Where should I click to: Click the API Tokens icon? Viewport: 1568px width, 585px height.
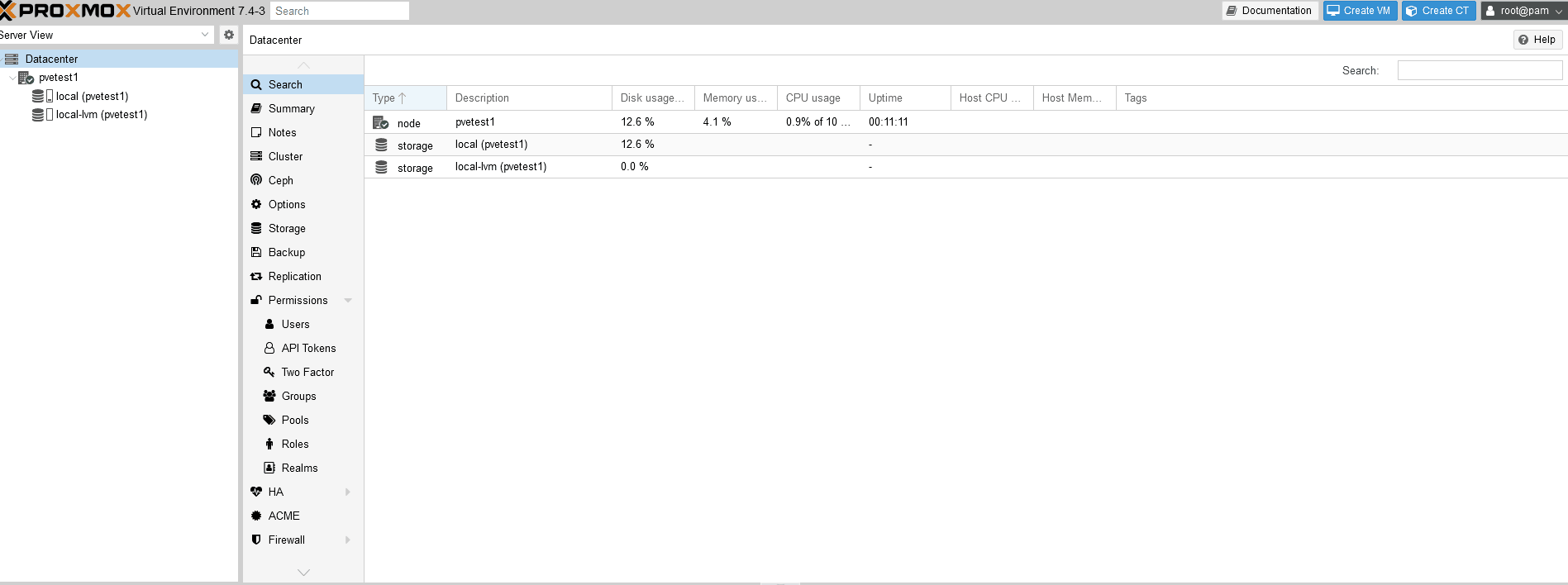[x=269, y=348]
